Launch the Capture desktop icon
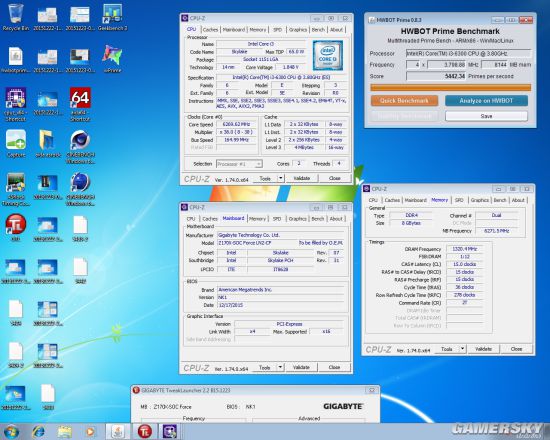 [15, 143]
